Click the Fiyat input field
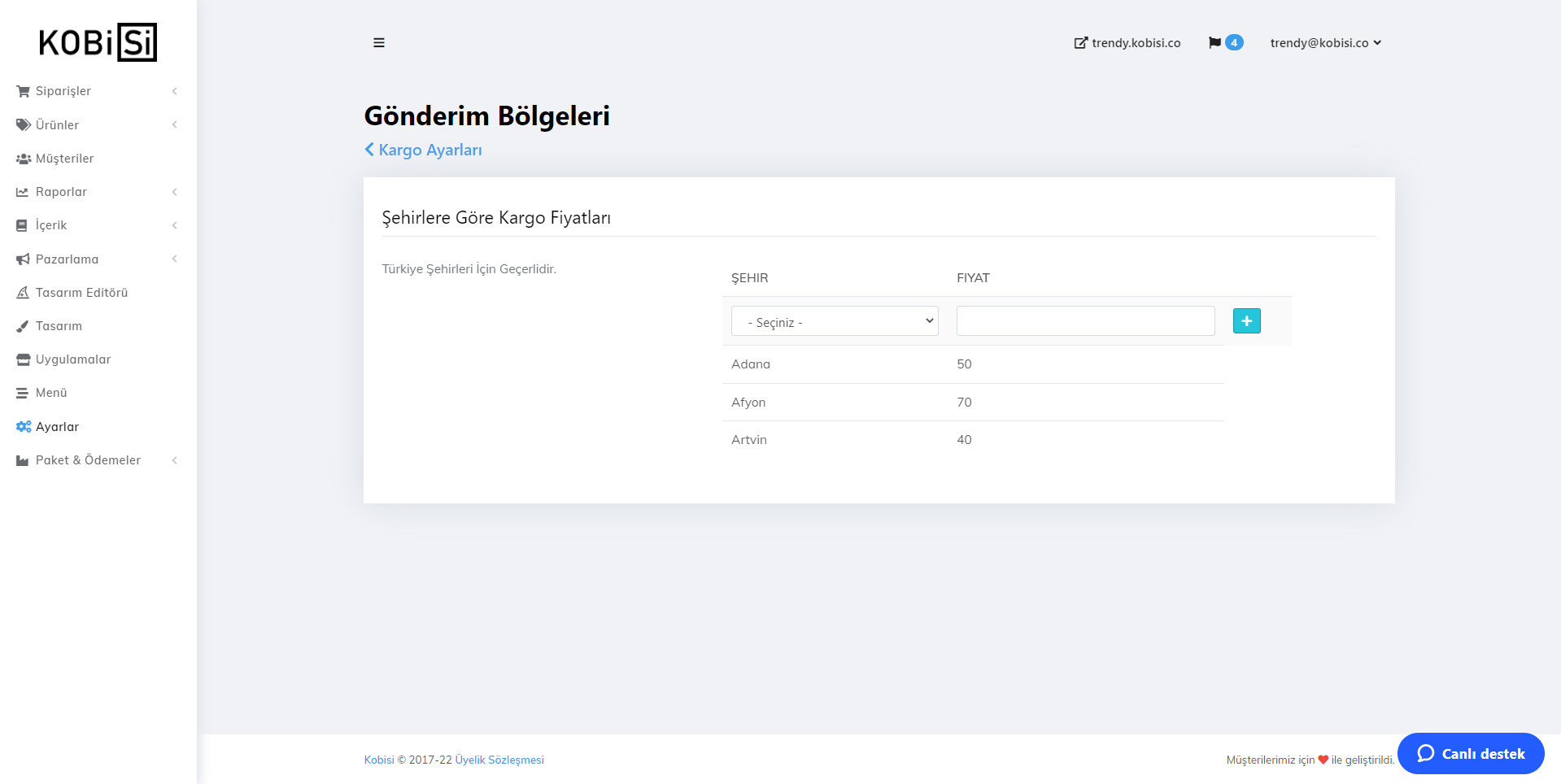The height and width of the screenshot is (784, 1561). click(1085, 321)
